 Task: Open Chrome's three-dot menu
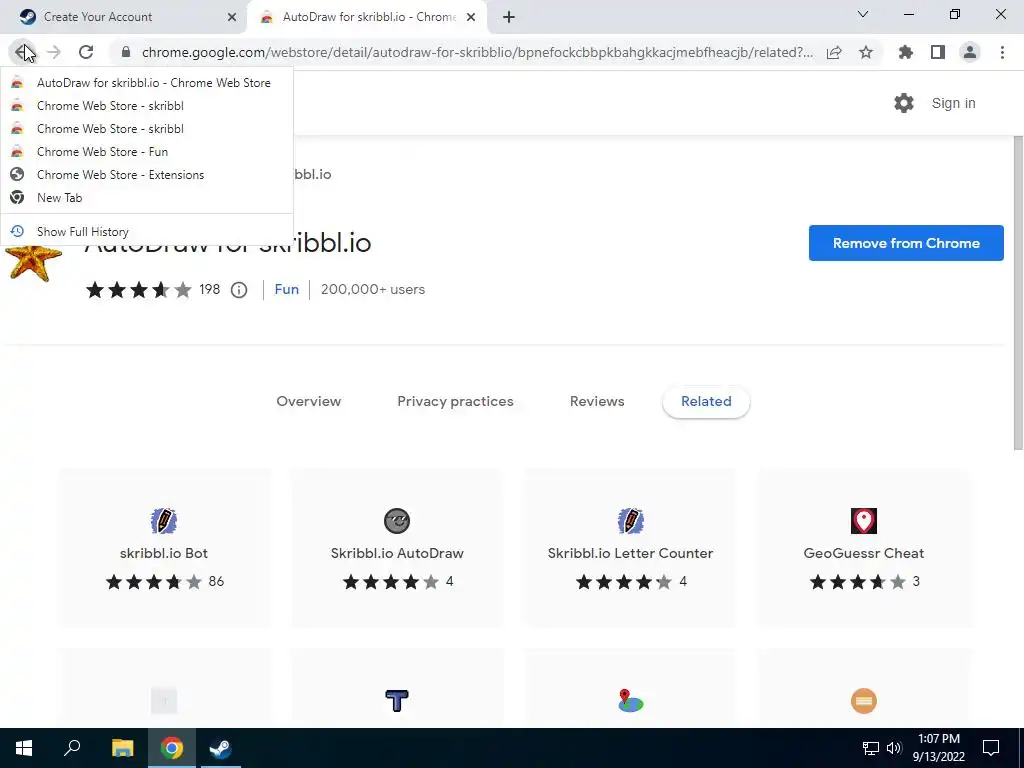1002,52
